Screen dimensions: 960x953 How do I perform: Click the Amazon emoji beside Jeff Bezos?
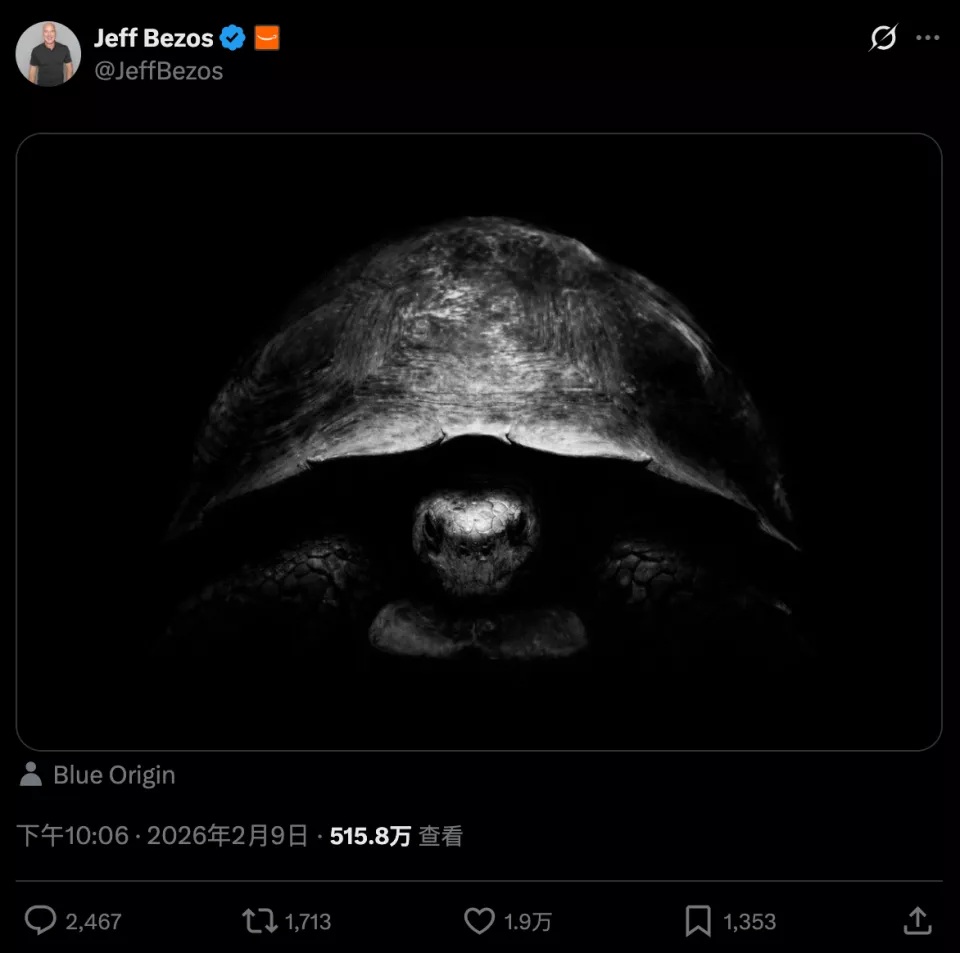tap(266, 38)
